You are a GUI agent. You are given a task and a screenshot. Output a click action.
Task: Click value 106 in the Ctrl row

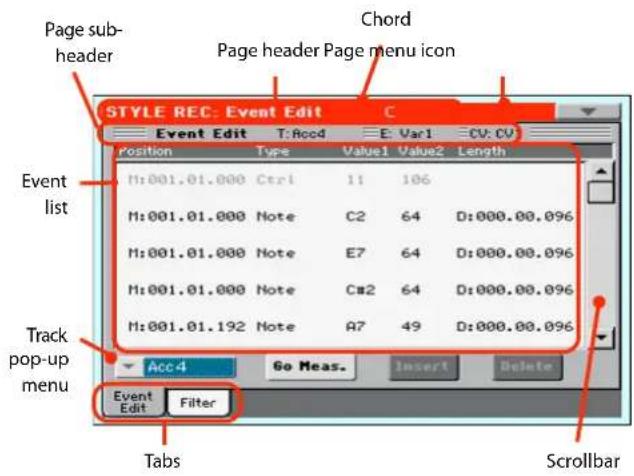(x=416, y=179)
